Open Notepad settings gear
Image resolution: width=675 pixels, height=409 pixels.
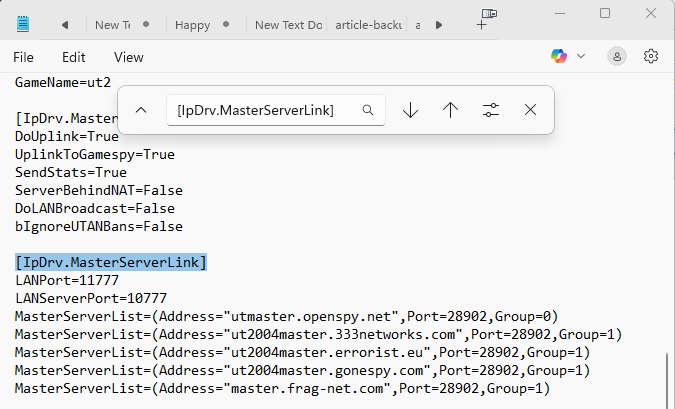651,56
